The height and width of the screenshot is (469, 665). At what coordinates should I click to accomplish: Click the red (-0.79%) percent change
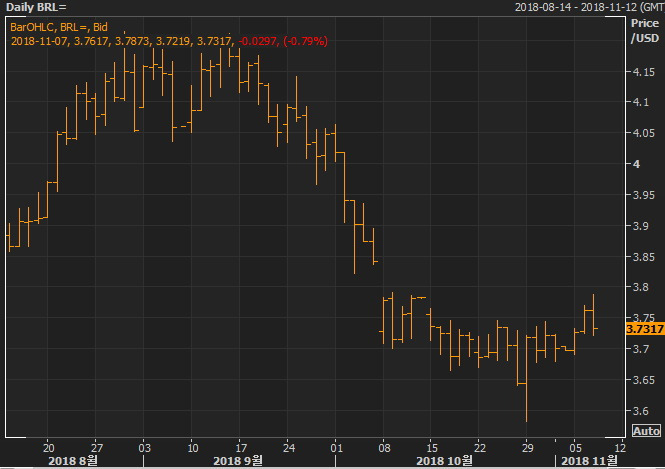(305, 41)
